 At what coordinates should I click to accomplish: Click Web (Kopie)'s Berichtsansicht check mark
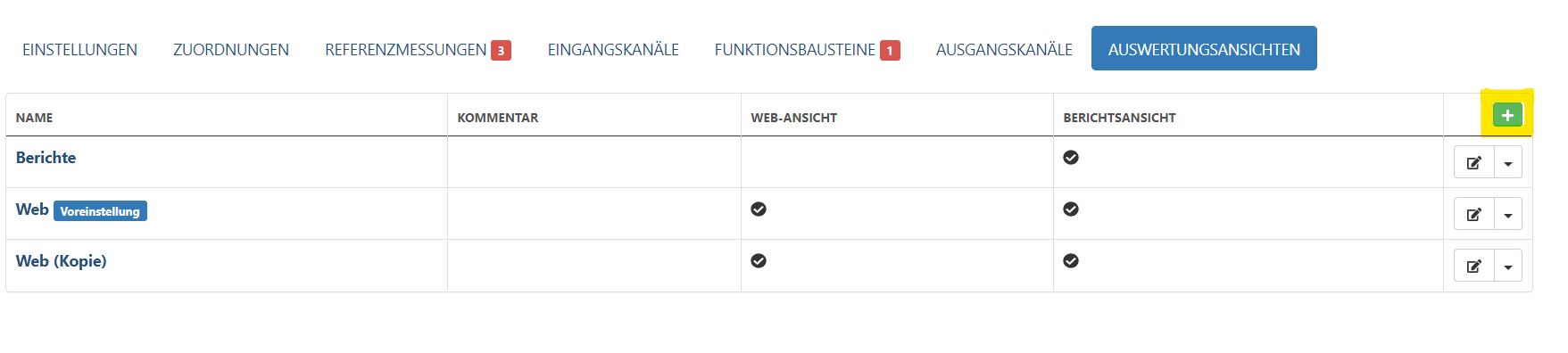coord(1071,260)
